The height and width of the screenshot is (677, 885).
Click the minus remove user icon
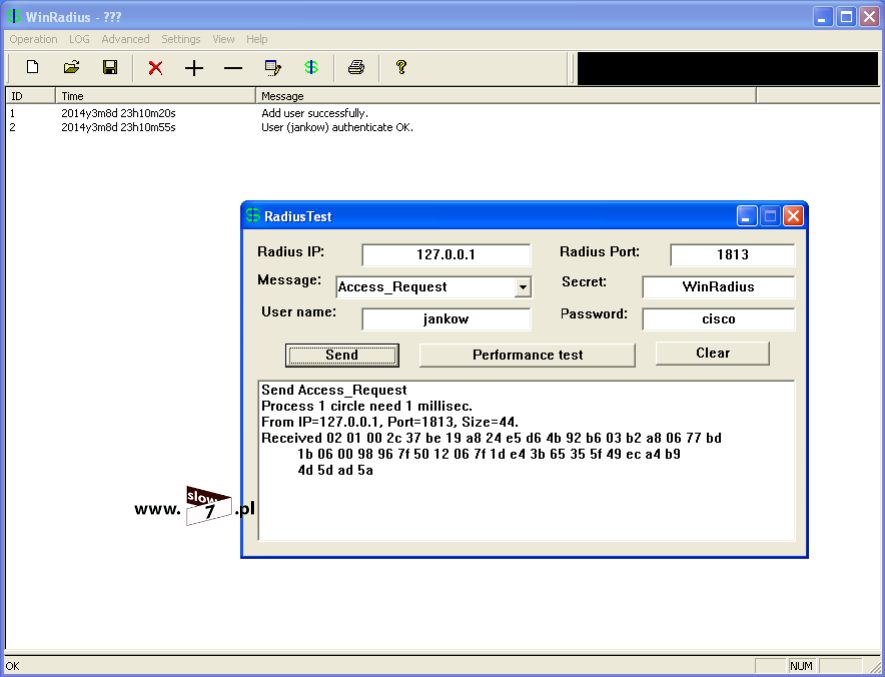233,68
